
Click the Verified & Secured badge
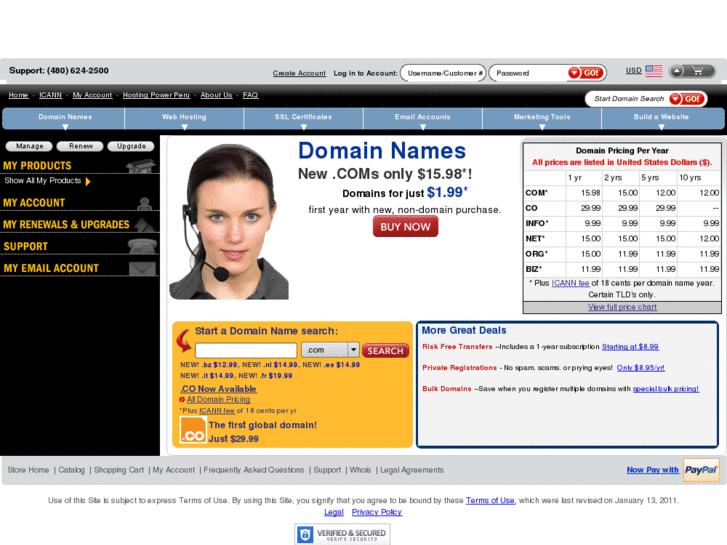point(342,534)
